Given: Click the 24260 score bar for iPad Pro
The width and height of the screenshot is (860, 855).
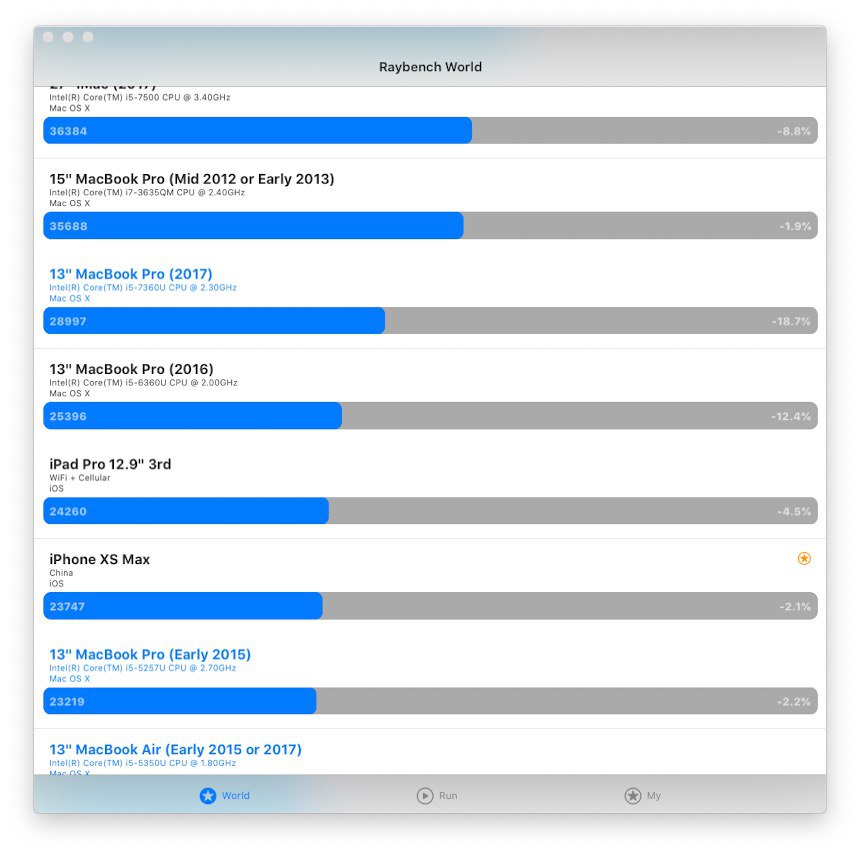Looking at the screenshot, I should click(431, 511).
